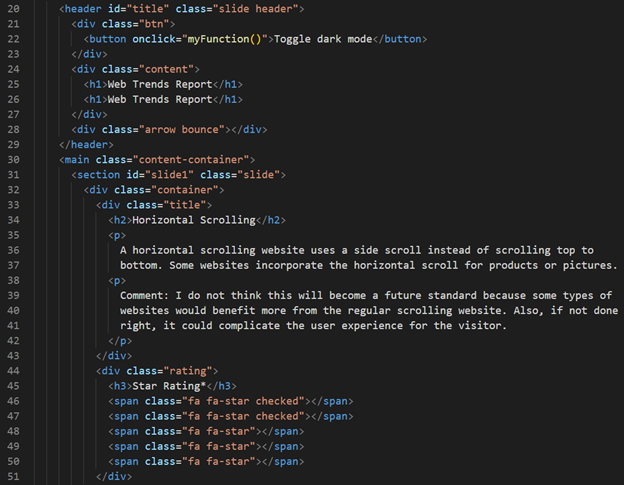Click line number 44 in the gutter

(x=13, y=371)
